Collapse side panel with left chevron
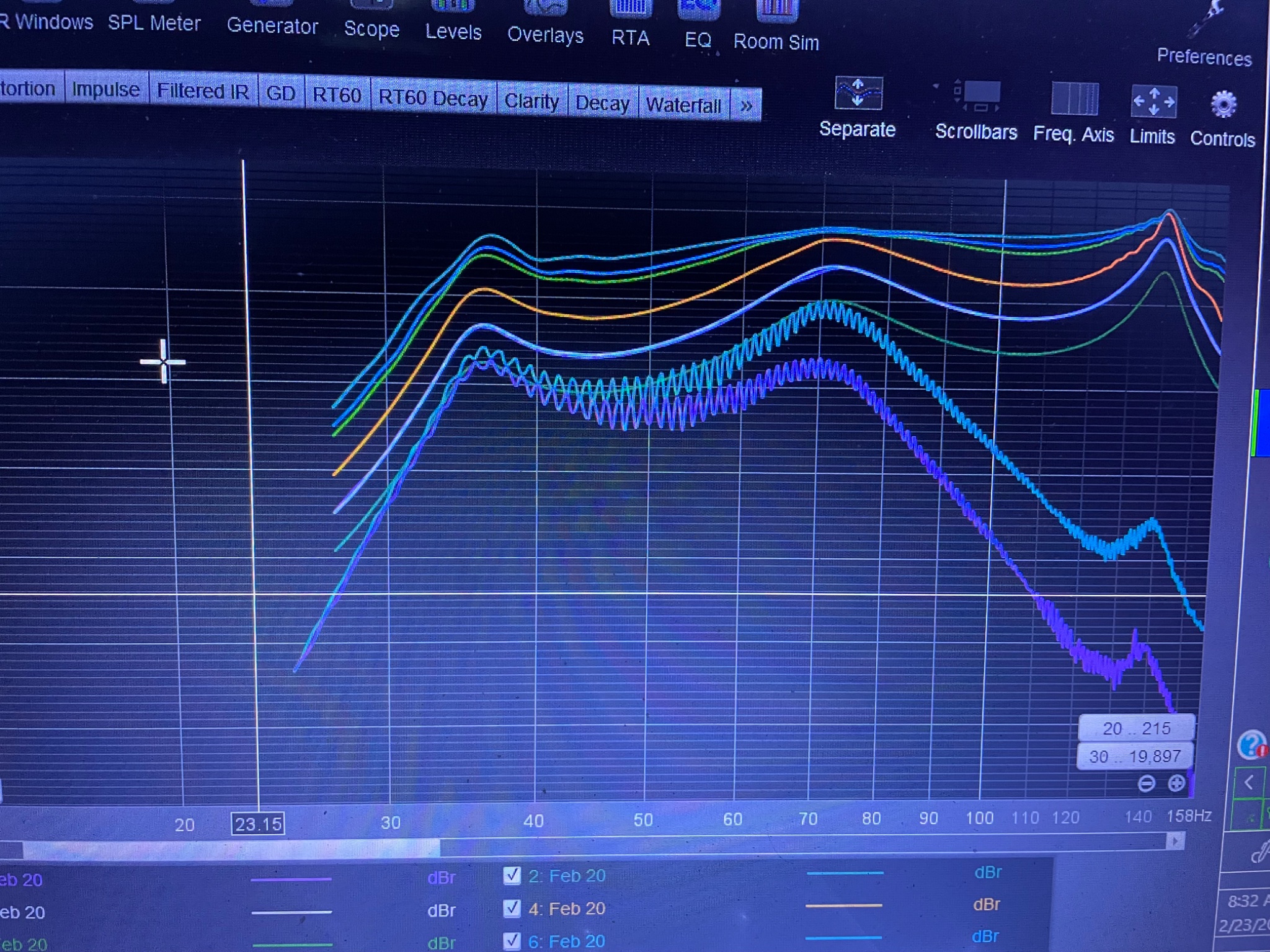 1249,782
